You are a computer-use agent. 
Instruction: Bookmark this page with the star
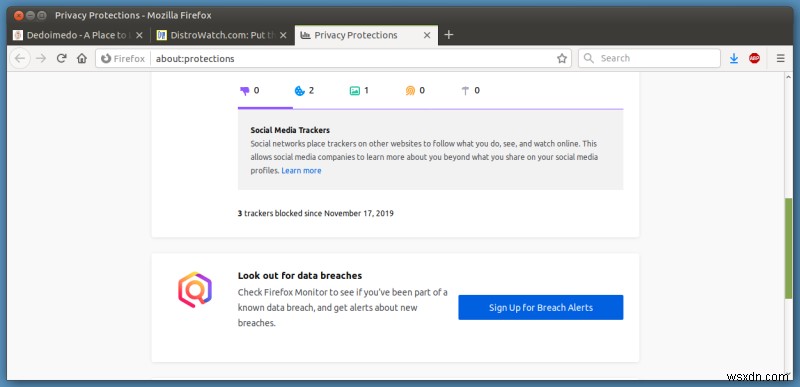click(562, 59)
